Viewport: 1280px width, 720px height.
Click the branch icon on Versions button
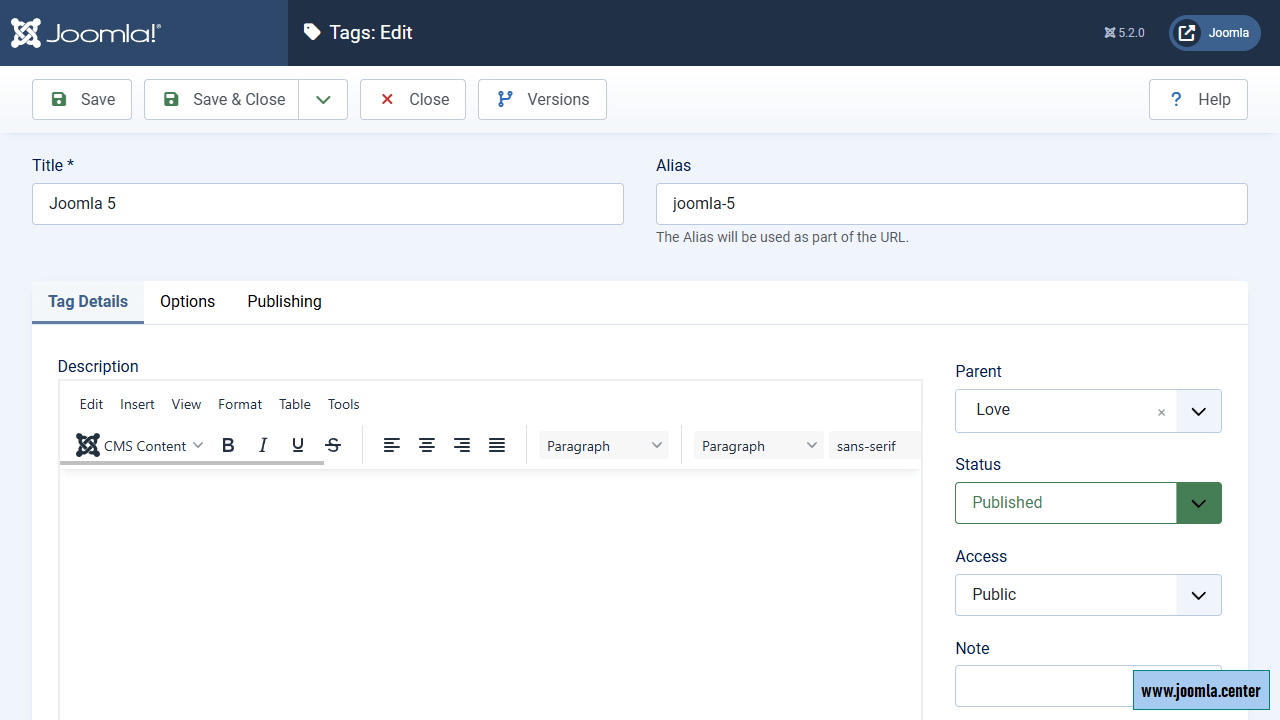point(505,99)
